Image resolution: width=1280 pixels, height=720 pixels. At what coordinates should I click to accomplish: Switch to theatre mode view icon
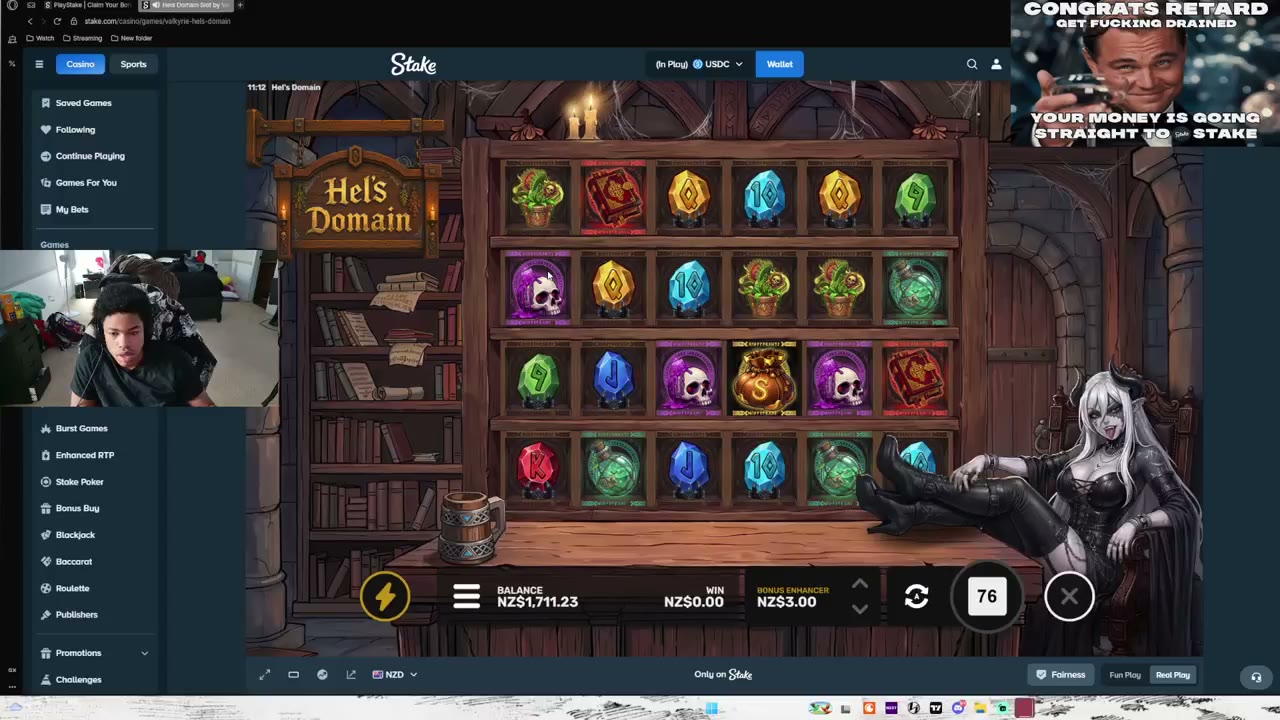[x=294, y=675]
